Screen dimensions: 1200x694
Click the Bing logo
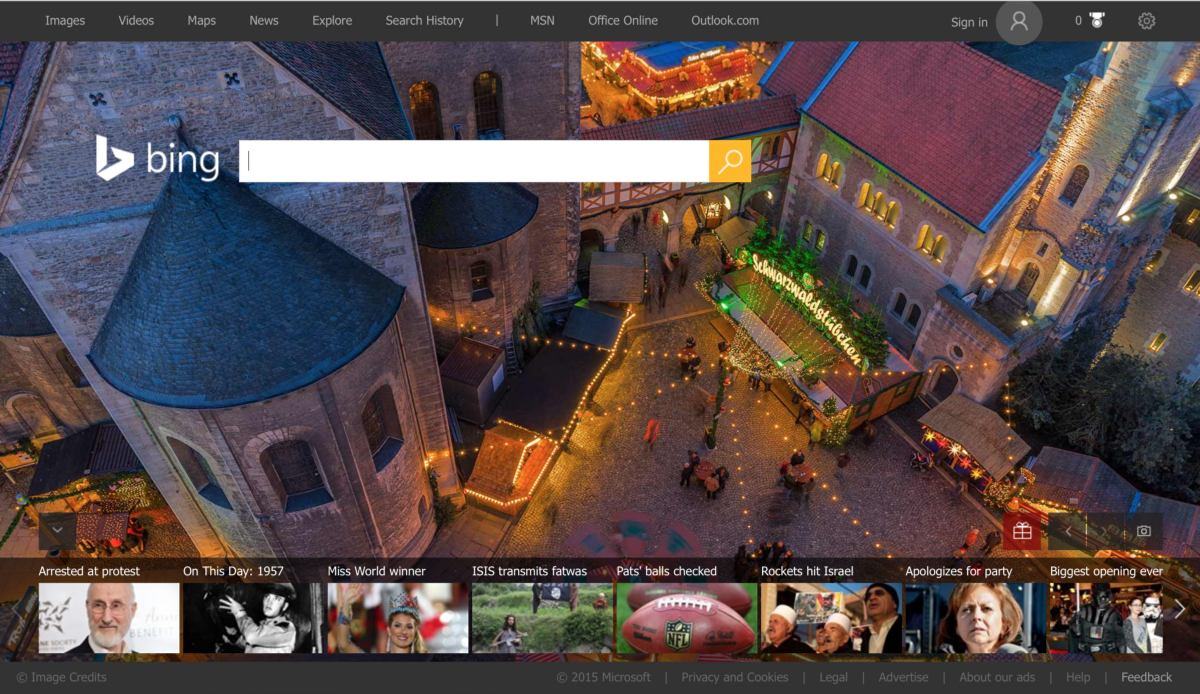pyautogui.click(x=157, y=158)
